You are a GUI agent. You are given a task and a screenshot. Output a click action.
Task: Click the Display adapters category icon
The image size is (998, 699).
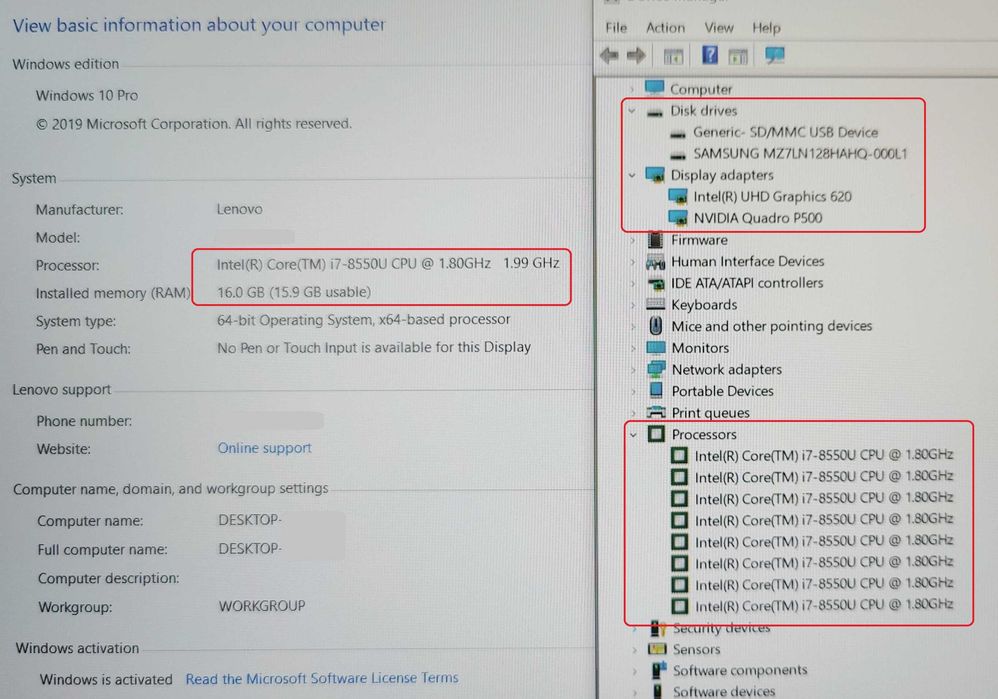[x=655, y=174]
